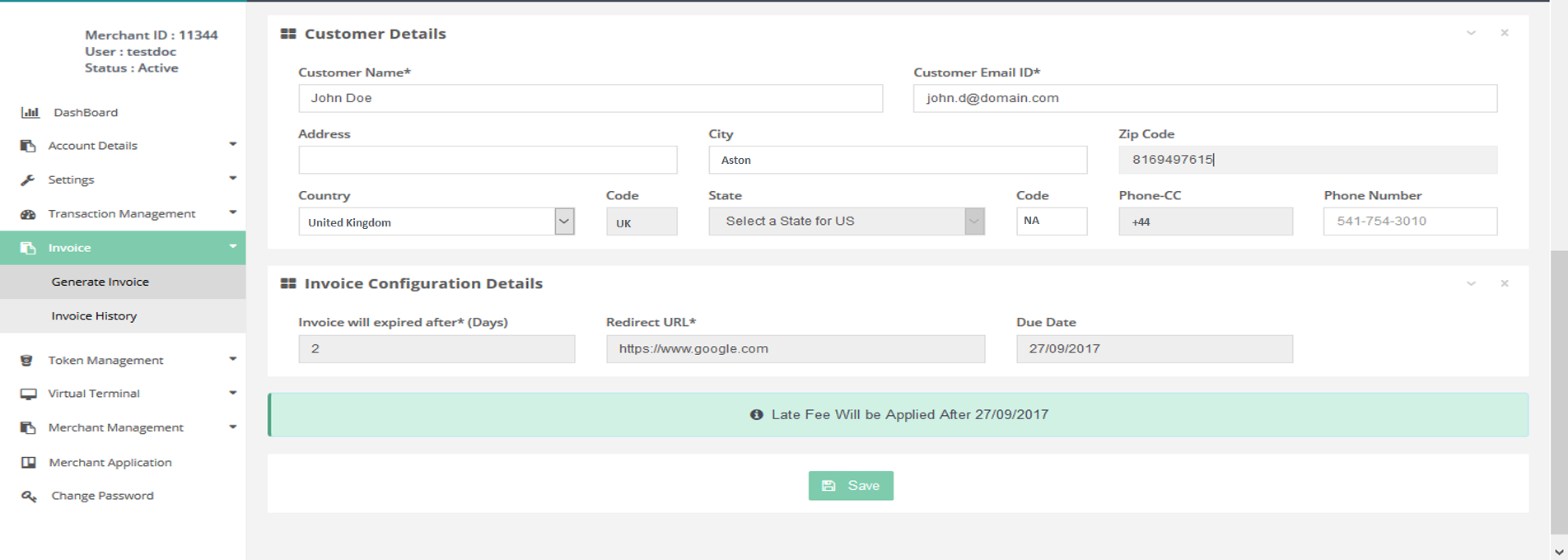The width and height of the screenshot is (1568, 560).
Task: Click the Token Management icon
Action: (x=27, y=361)
